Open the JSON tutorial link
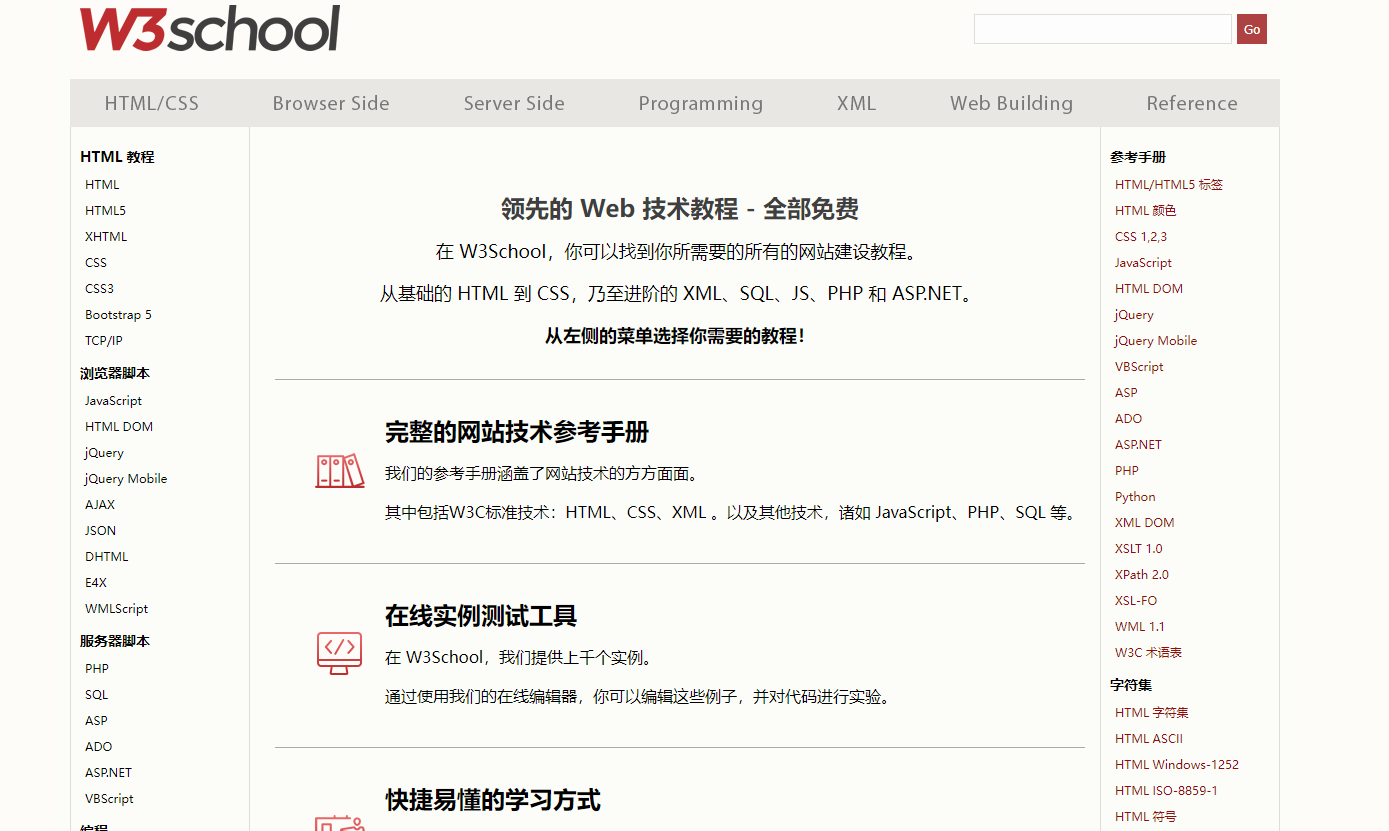 [x=100, y=531]
